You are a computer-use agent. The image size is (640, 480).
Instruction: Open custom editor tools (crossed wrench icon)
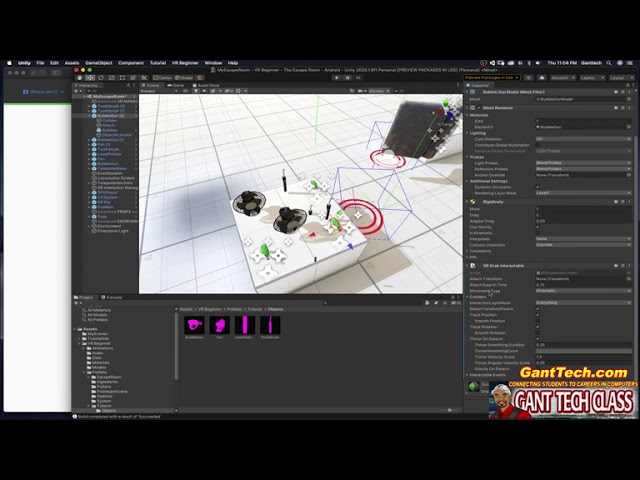coord(144,78)
